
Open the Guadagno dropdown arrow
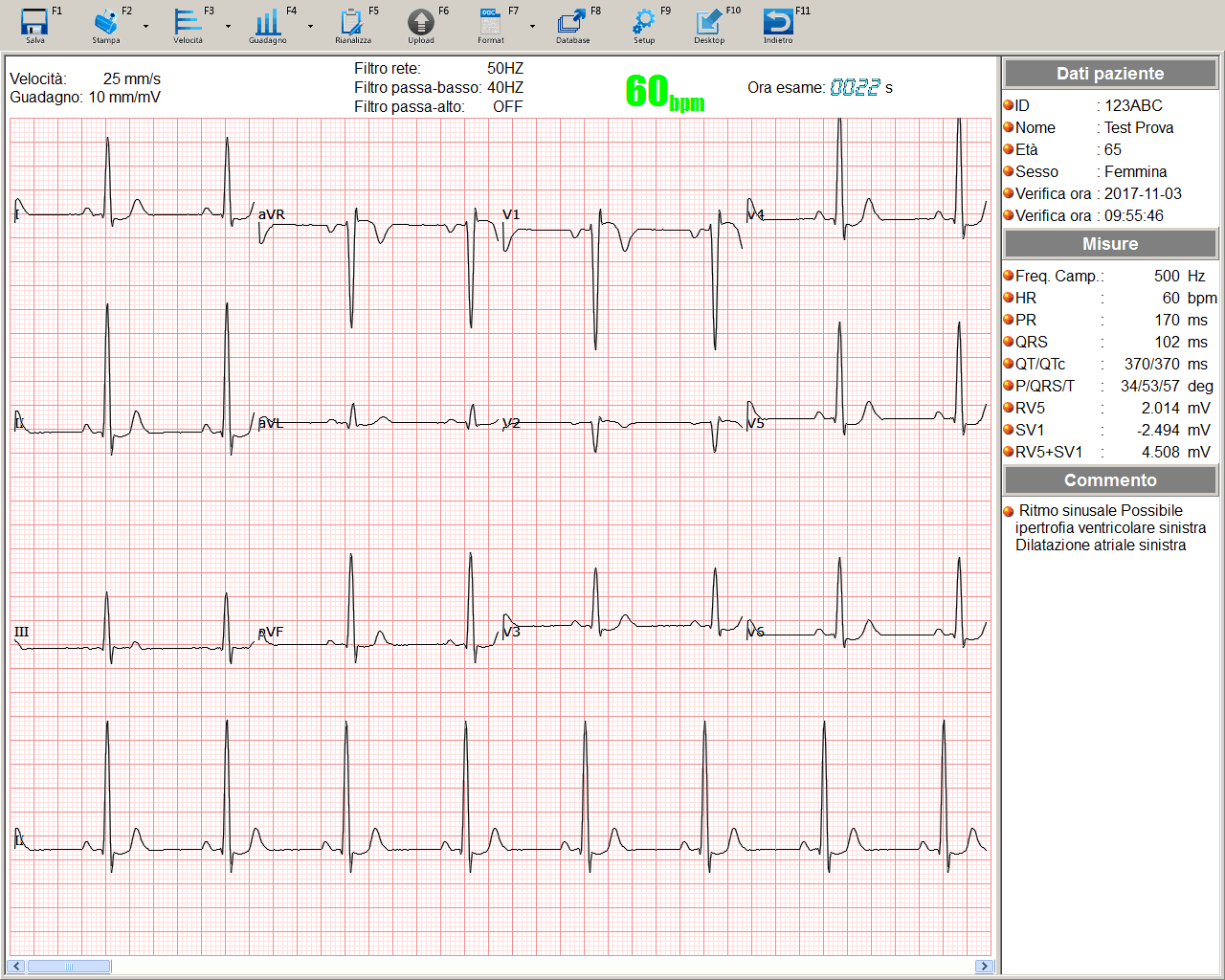310,27
